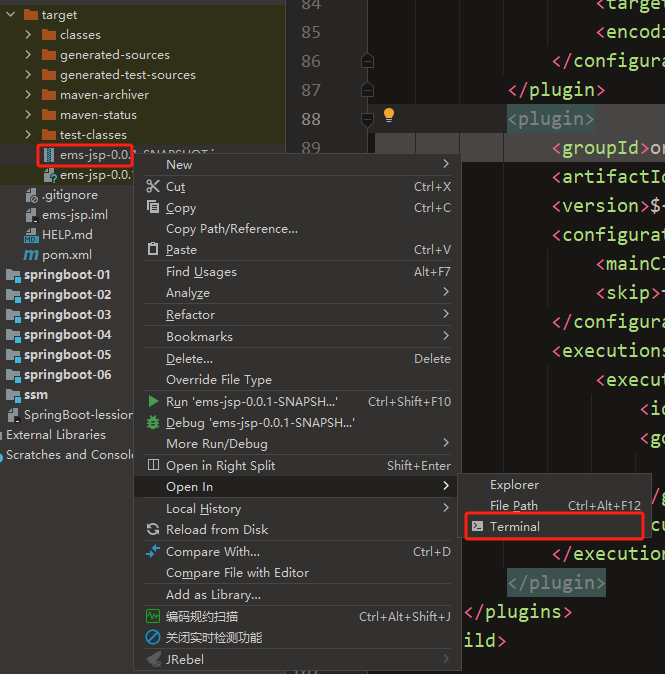Click the Copy pages icon
Screen dimensions: 665x674
(x=153, y=207)
